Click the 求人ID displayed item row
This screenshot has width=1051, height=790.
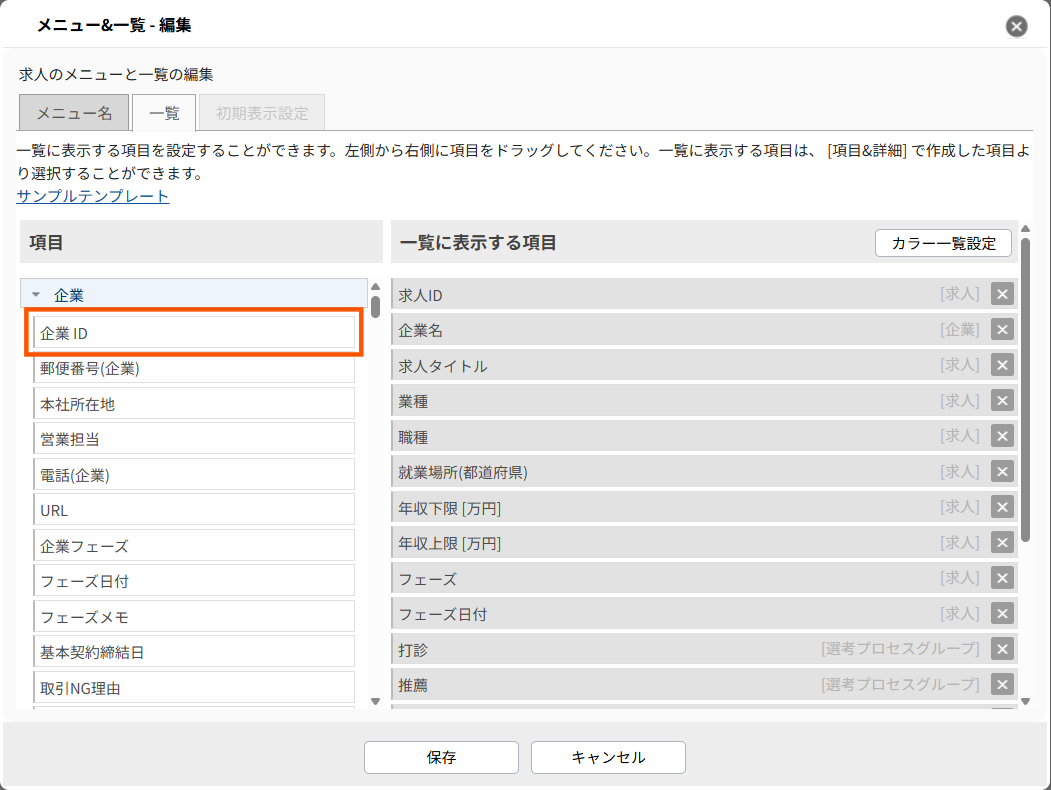point(704,294)
